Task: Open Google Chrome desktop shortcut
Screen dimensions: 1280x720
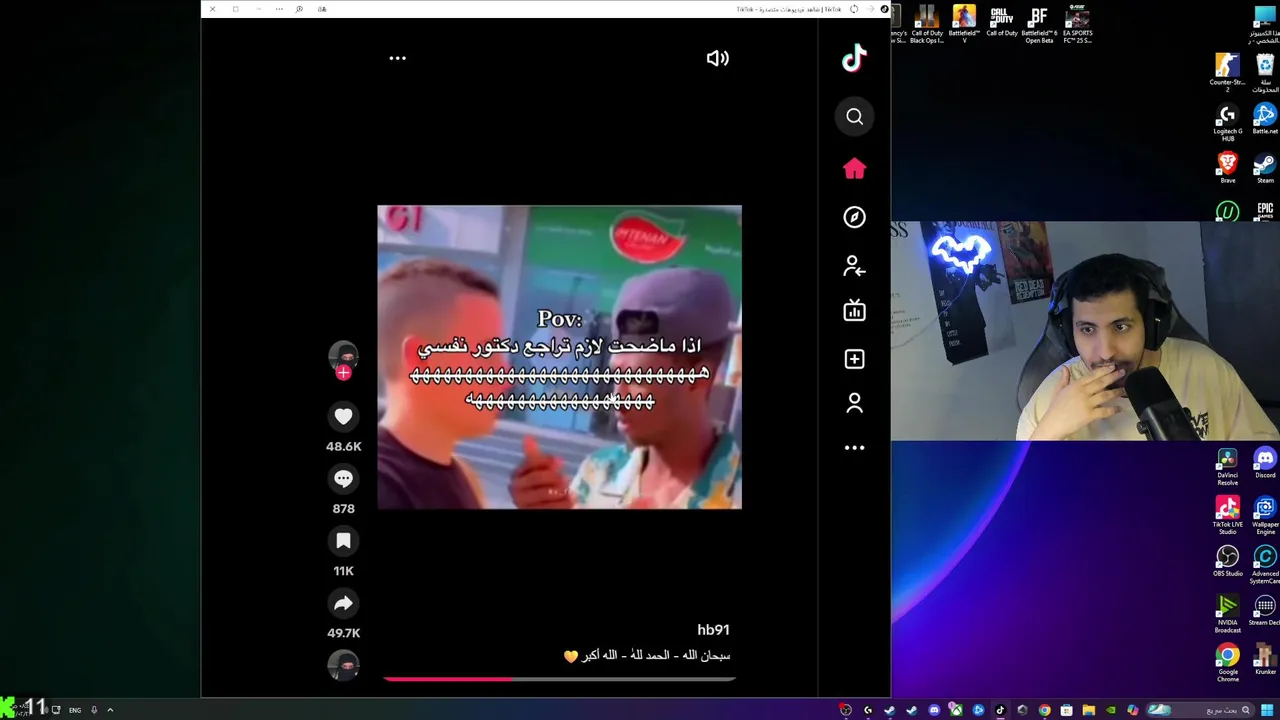Action: [x=1227, y=662]
